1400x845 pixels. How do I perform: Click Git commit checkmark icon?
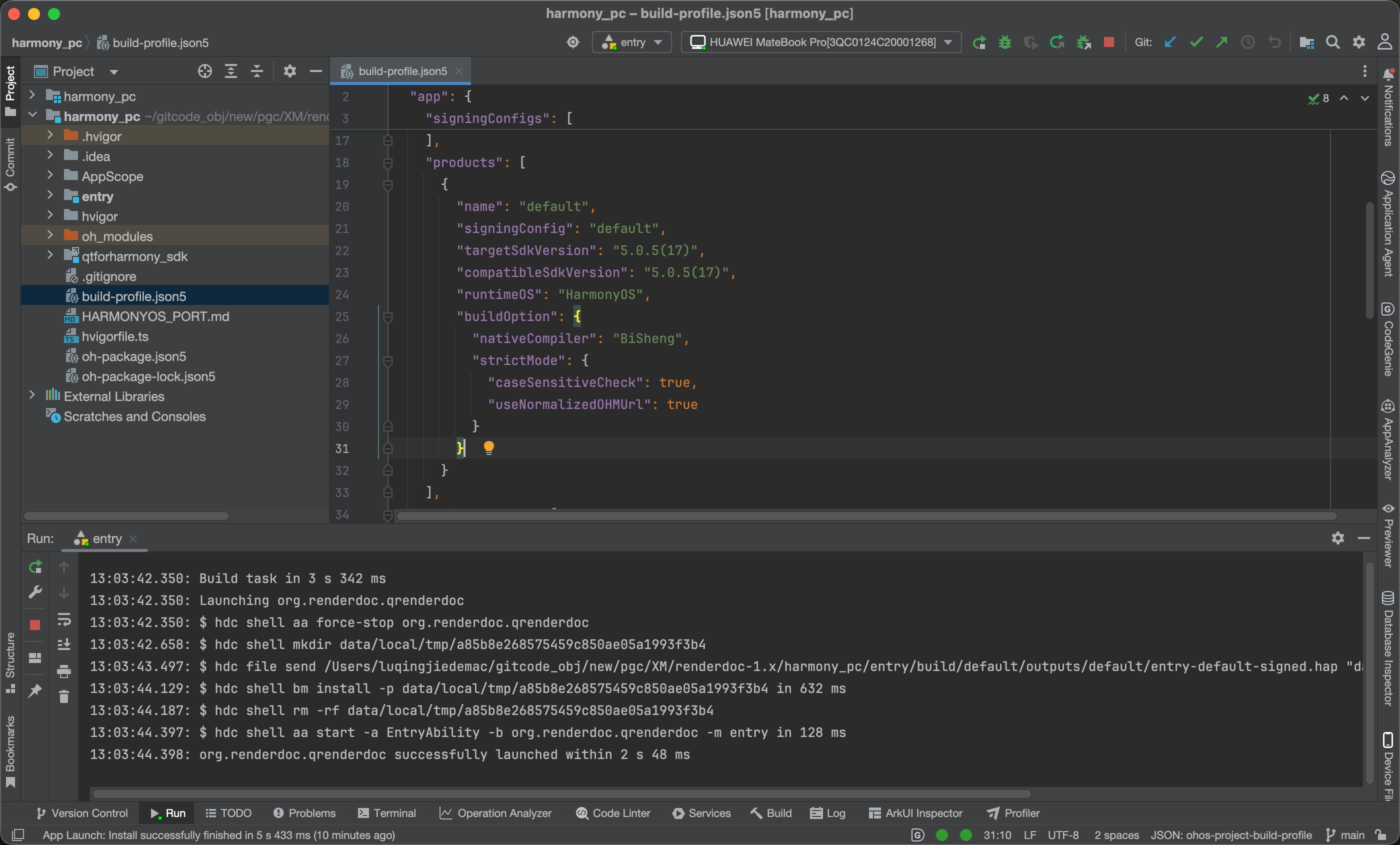(1196, 42)
